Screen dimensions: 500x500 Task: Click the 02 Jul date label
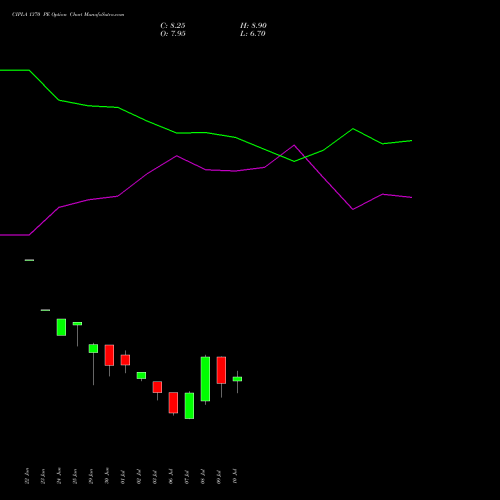tap(139, 477)
